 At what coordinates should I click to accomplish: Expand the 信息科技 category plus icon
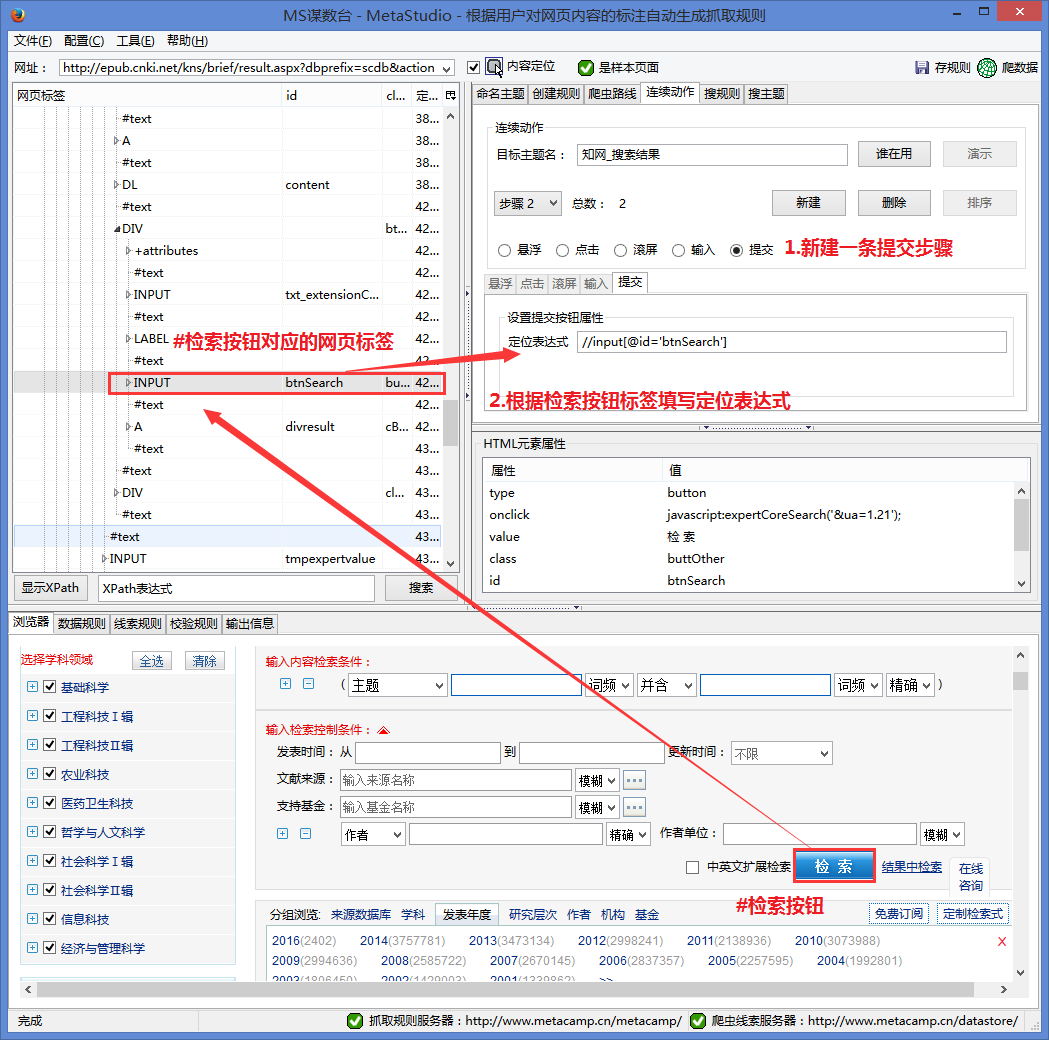point(32,918)
